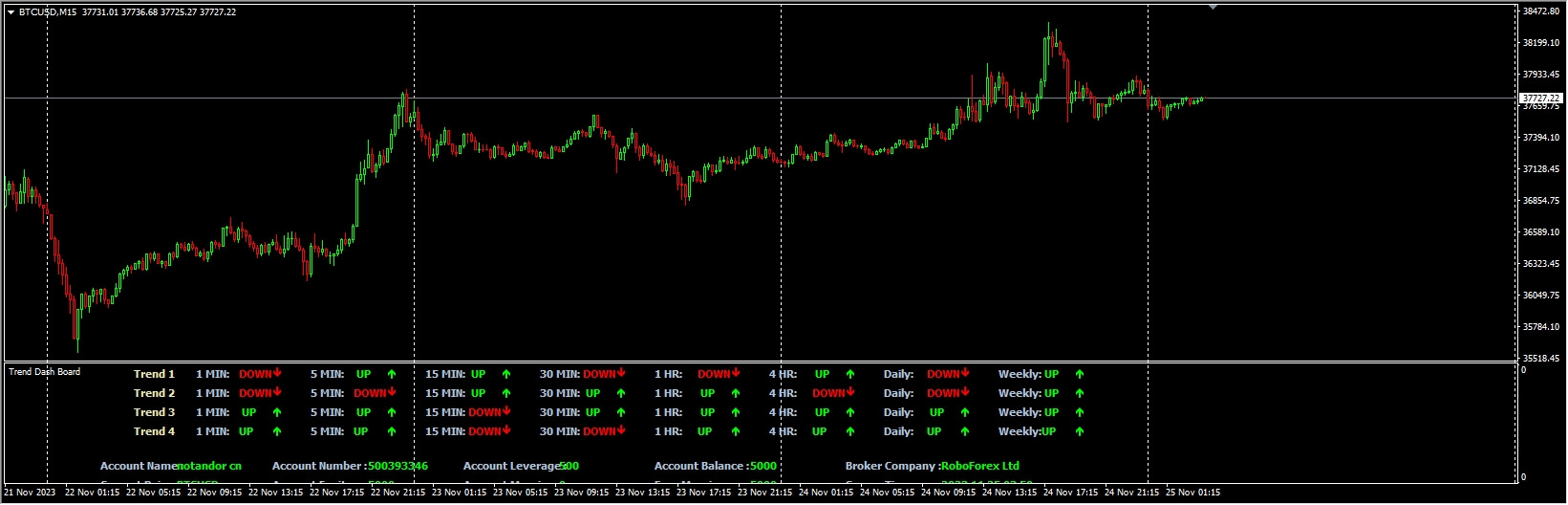Viewport: 1568px width, 505px height.
Task: Click the DOWN value for Trend 4 30 MIN
Action: [x=599, y=431]
